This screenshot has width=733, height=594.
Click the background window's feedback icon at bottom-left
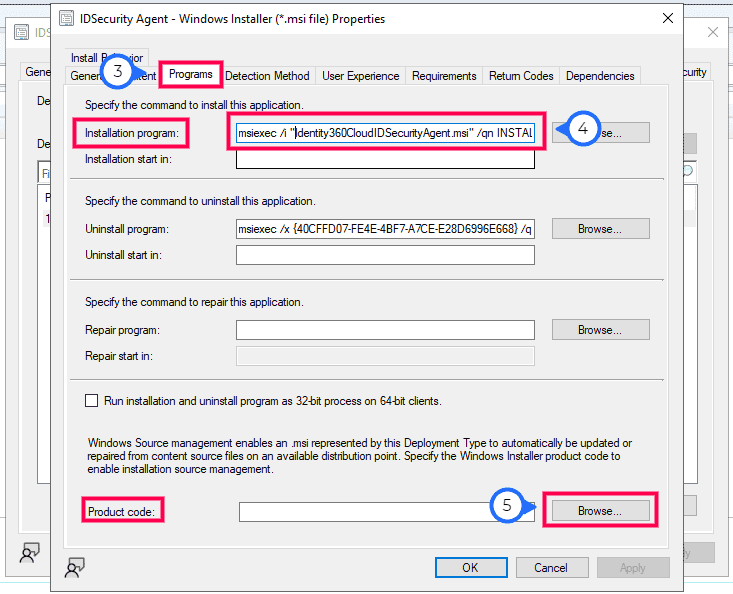coord(30,552)
